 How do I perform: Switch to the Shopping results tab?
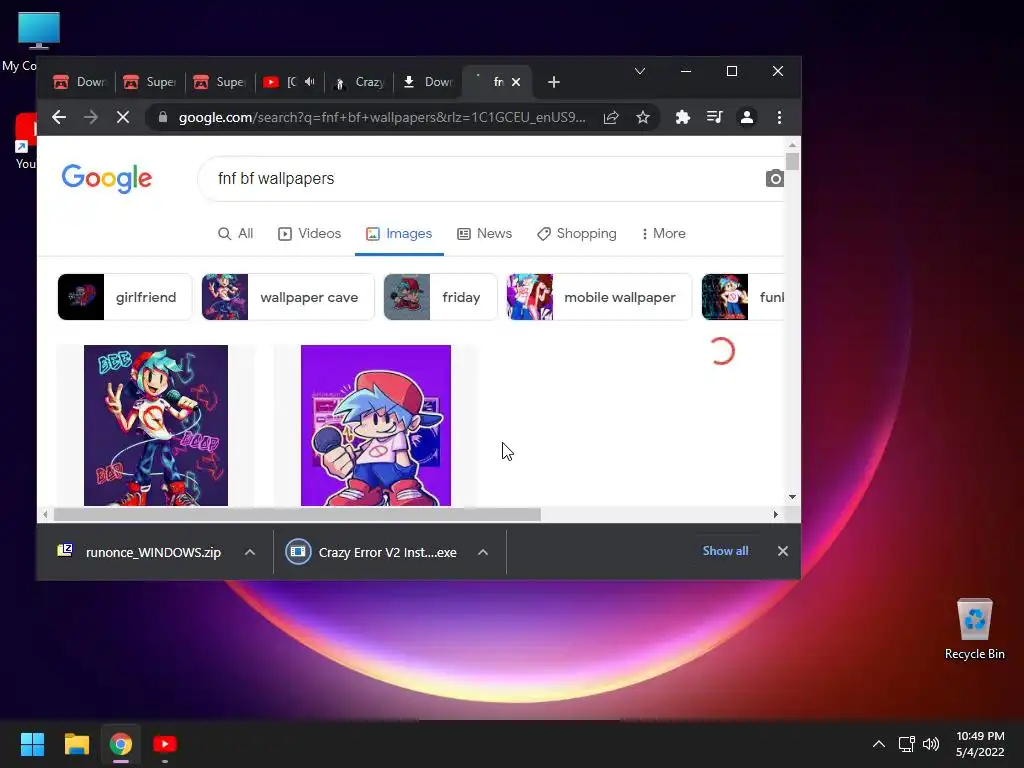point(577,234)
